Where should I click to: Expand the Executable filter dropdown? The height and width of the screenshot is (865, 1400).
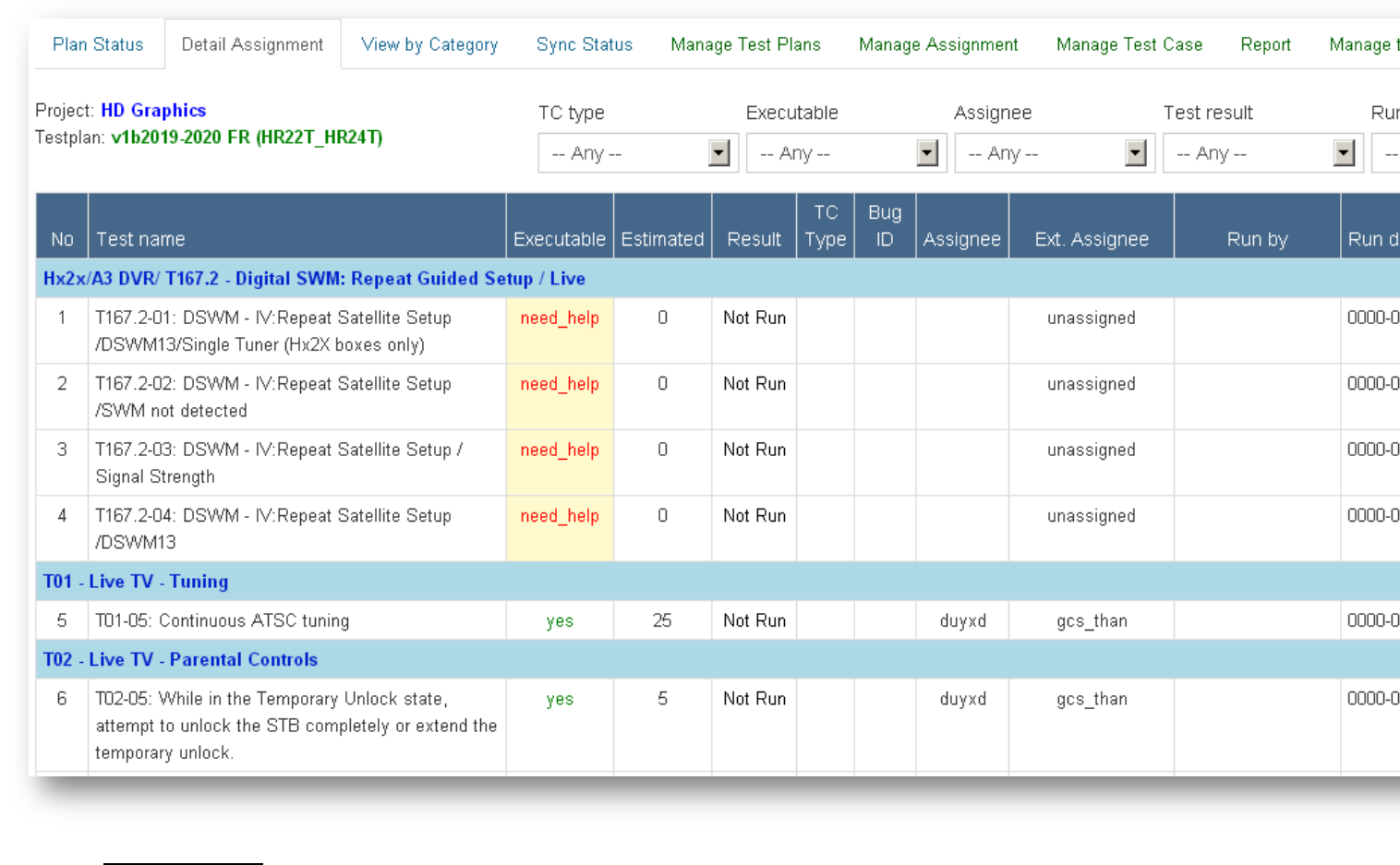click(846, 153)
